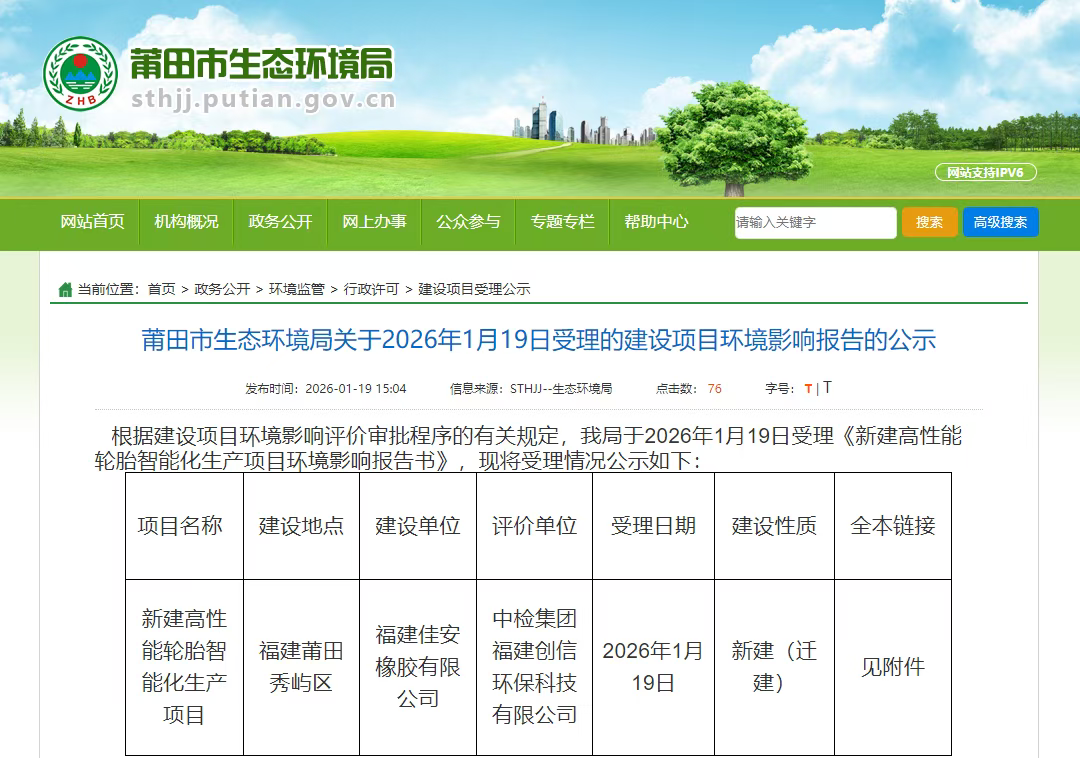1080x758 pixels.
Task: Select the large T font size
Action: click(827, 388)
